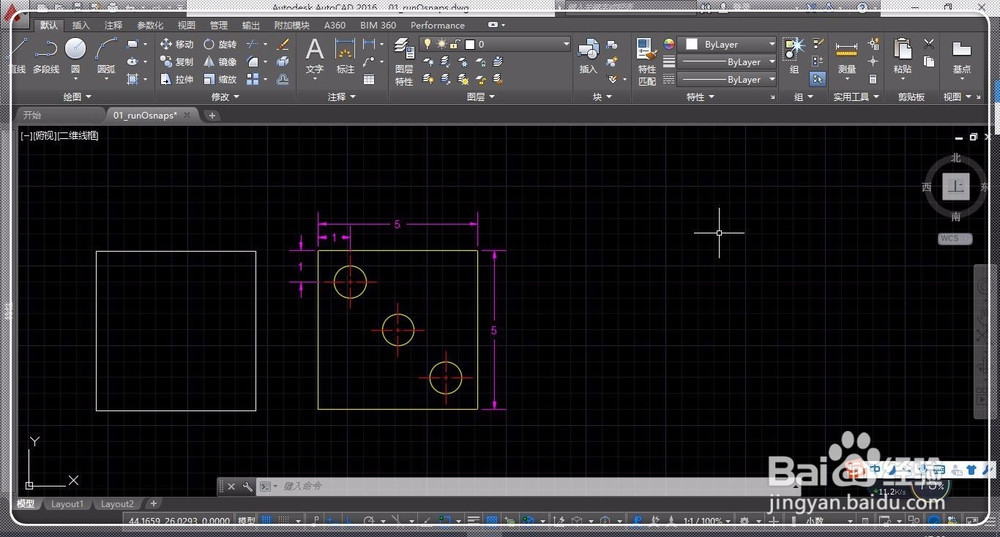This screenshot has width=1000, height=537.
Task: Click Match Properties (特性匹配)
Action: tap(647, 62)
